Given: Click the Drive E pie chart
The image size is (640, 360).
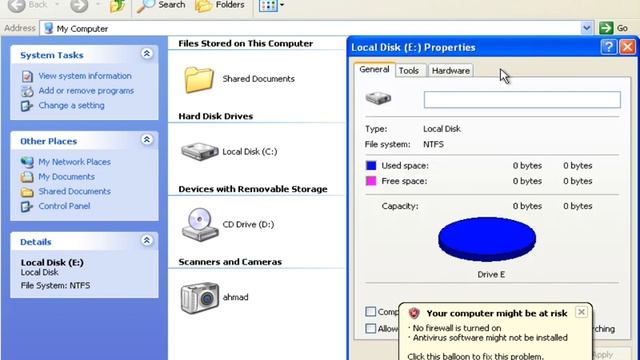Looking at the screenshot, I should click(487, 239).
